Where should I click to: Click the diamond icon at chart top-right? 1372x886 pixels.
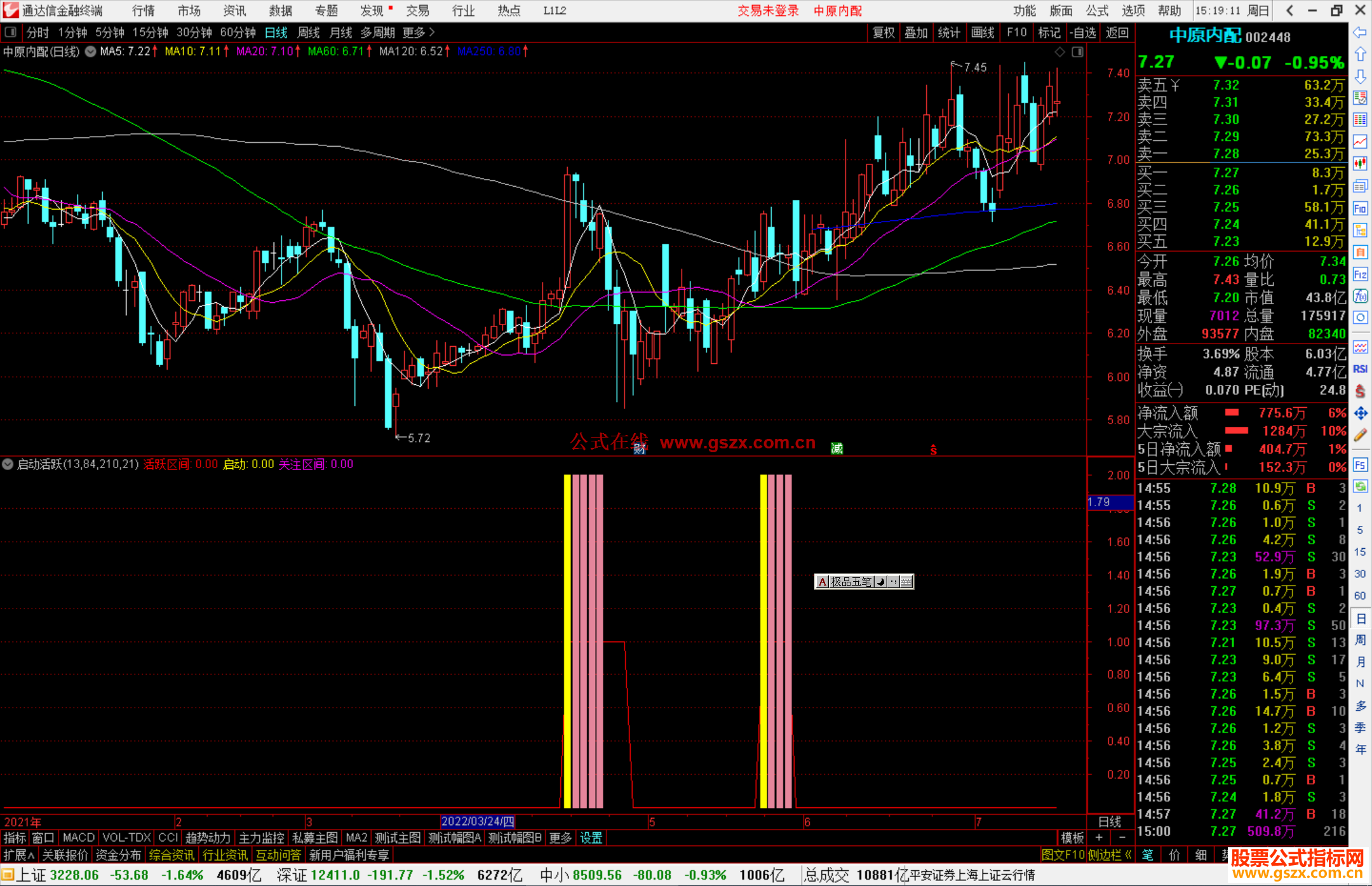pyautogui.click(x=1059, y=51)
